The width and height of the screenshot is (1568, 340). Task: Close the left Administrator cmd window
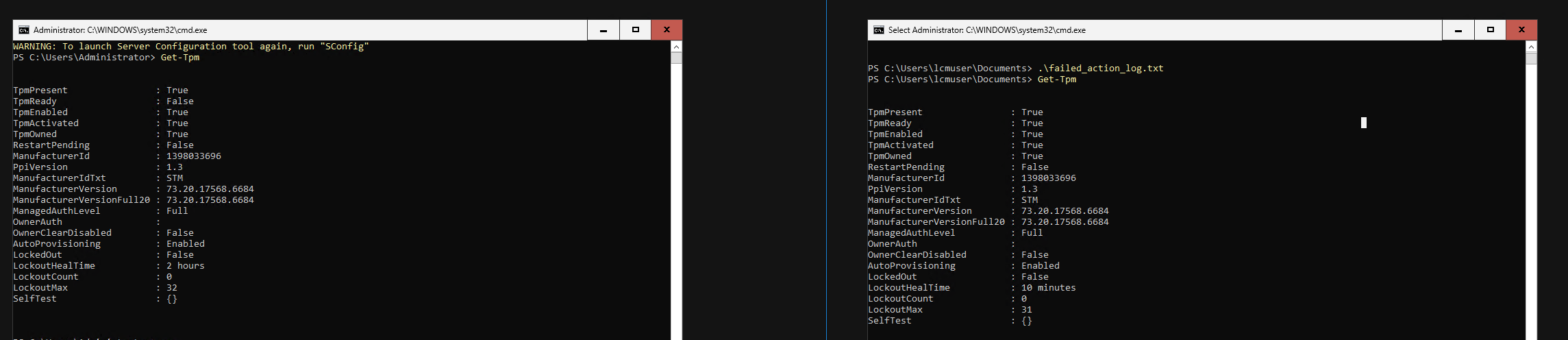tap(667, 30)
